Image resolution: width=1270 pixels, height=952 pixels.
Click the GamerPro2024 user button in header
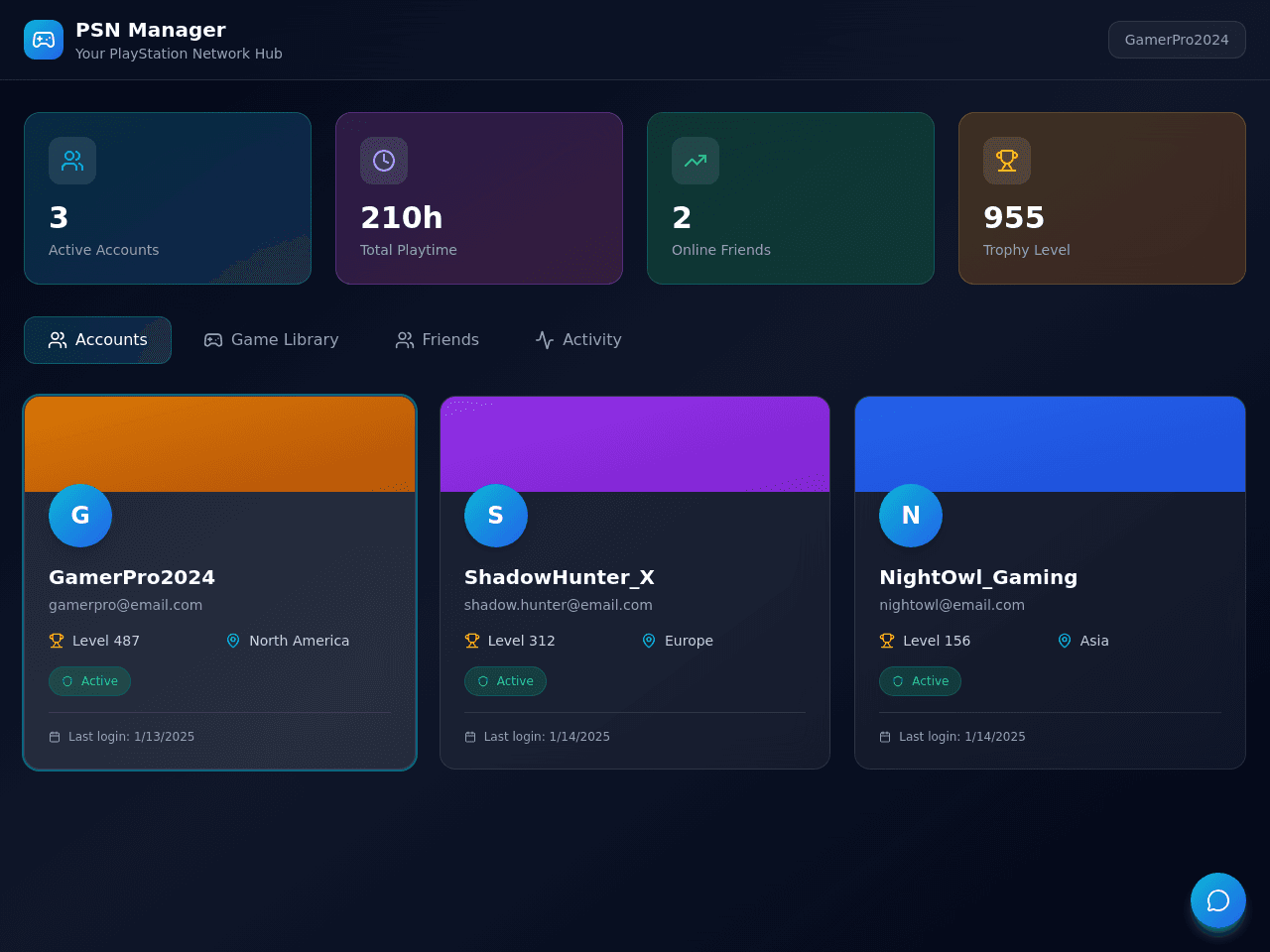(x=1177, y=40)
